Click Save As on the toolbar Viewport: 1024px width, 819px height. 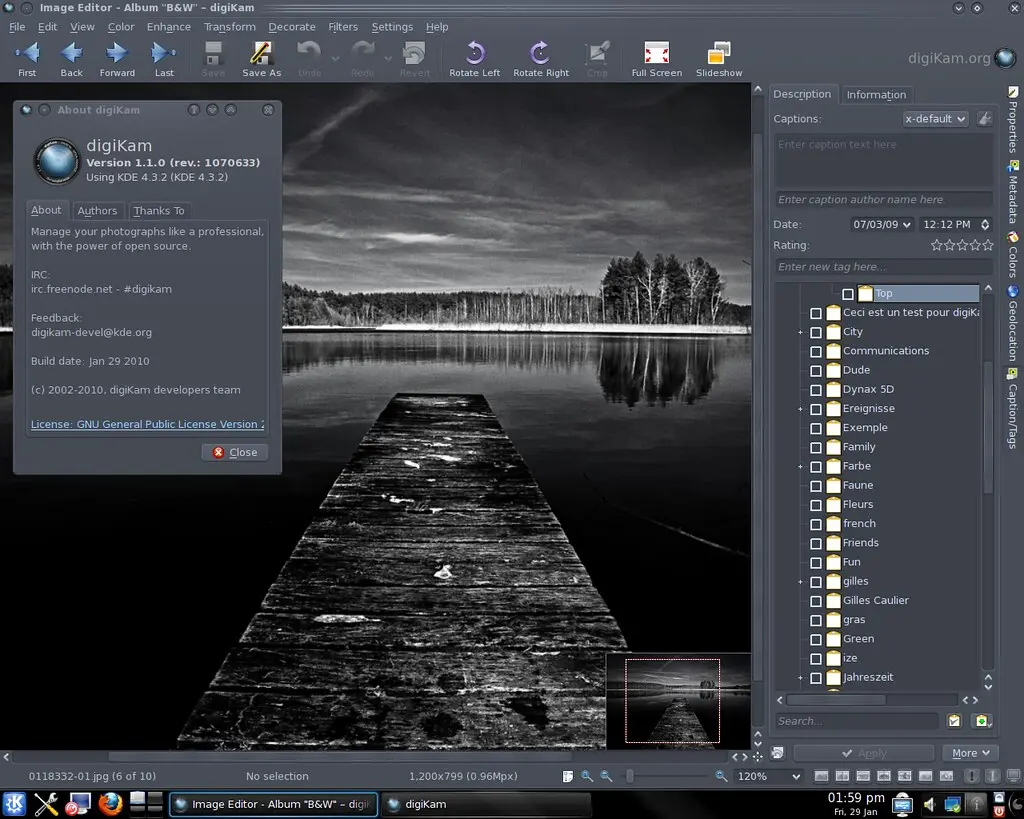tap(261, 57)
